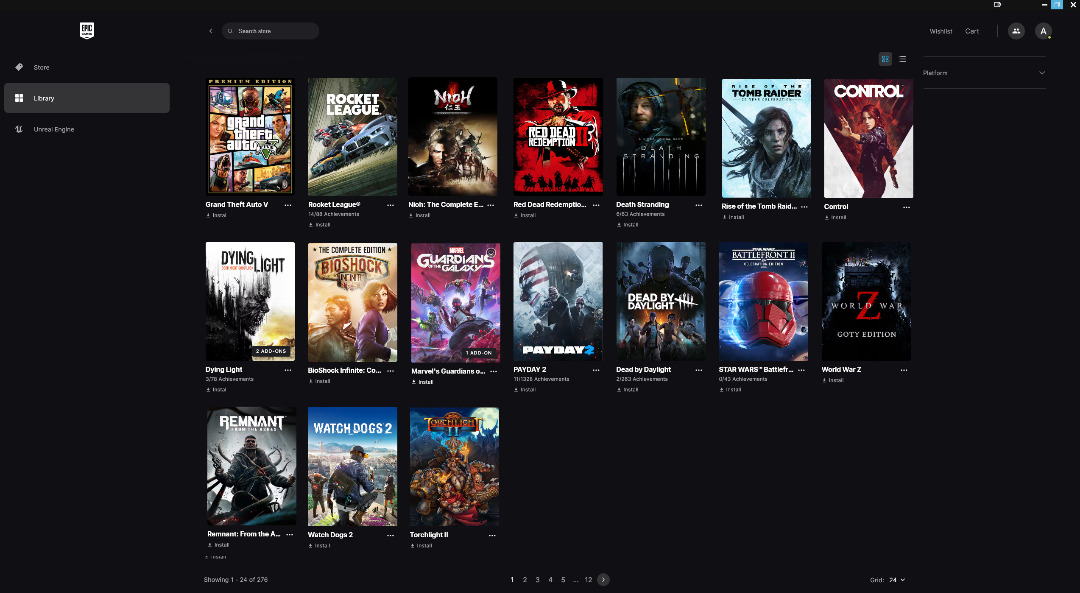
Task: Install Watch Dogs 2
Action: pyautogui.click(x=319, y=545)
